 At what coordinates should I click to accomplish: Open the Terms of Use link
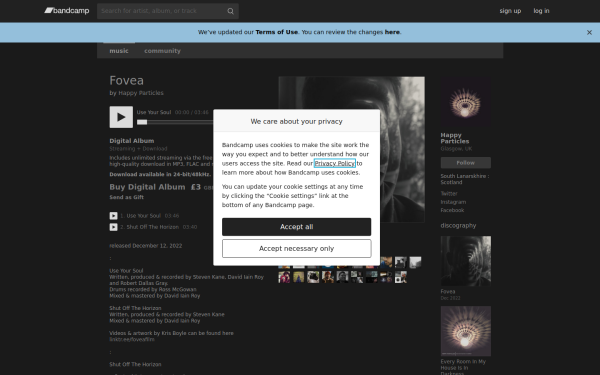277,32
